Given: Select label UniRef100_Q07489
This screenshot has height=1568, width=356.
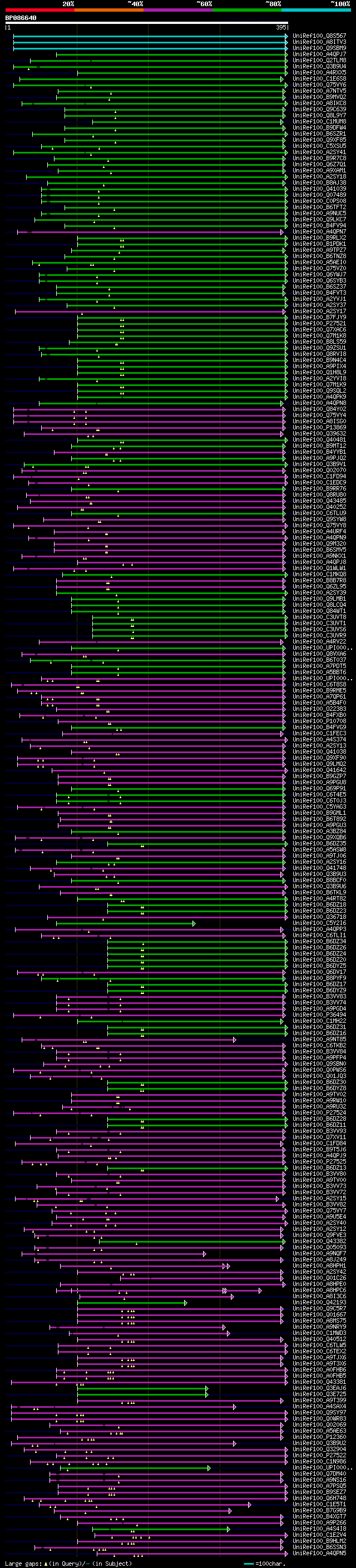Looking at the screenshot, I should (319, 195).
